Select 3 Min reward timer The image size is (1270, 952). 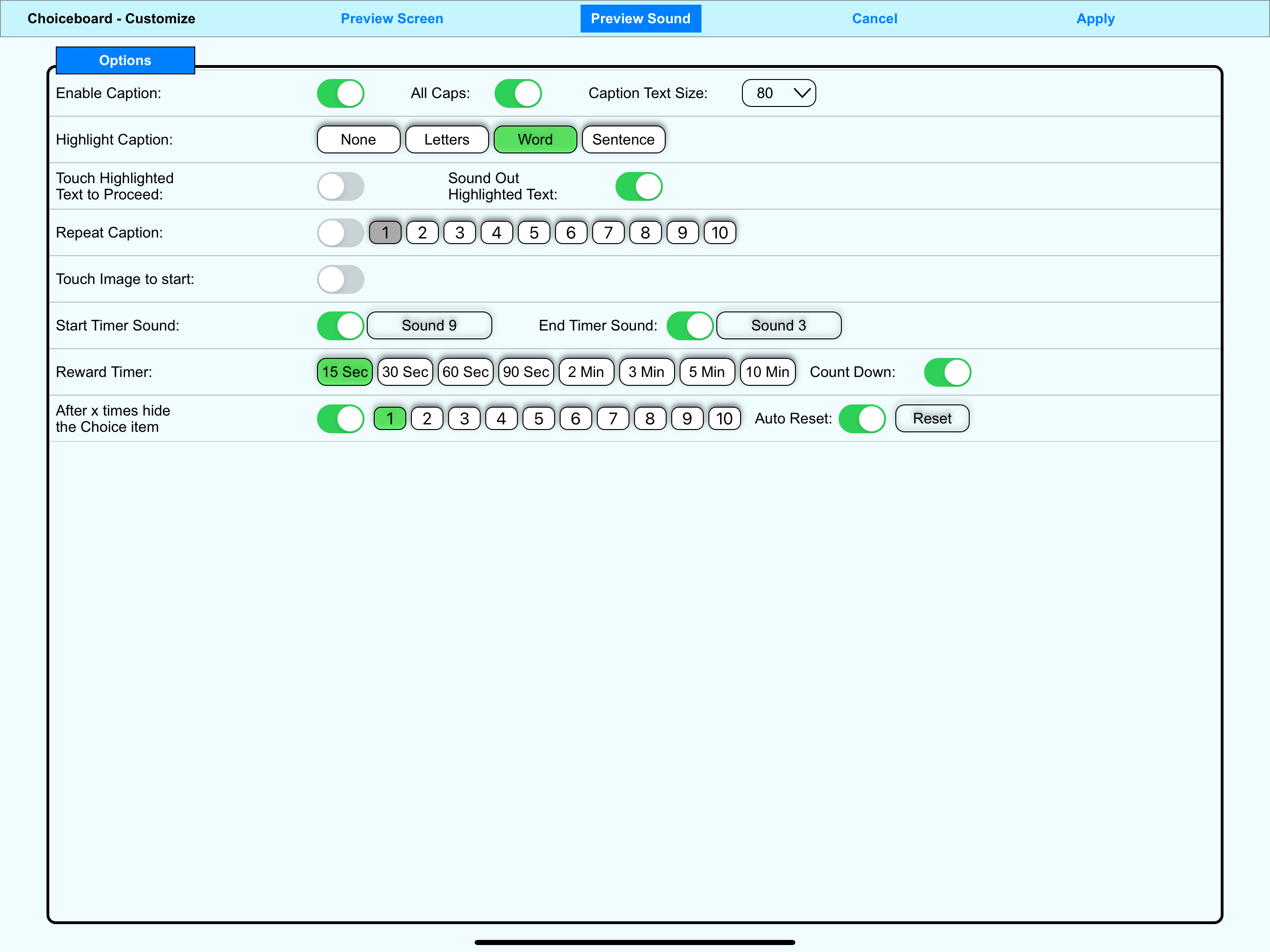(x=647, y=372)
